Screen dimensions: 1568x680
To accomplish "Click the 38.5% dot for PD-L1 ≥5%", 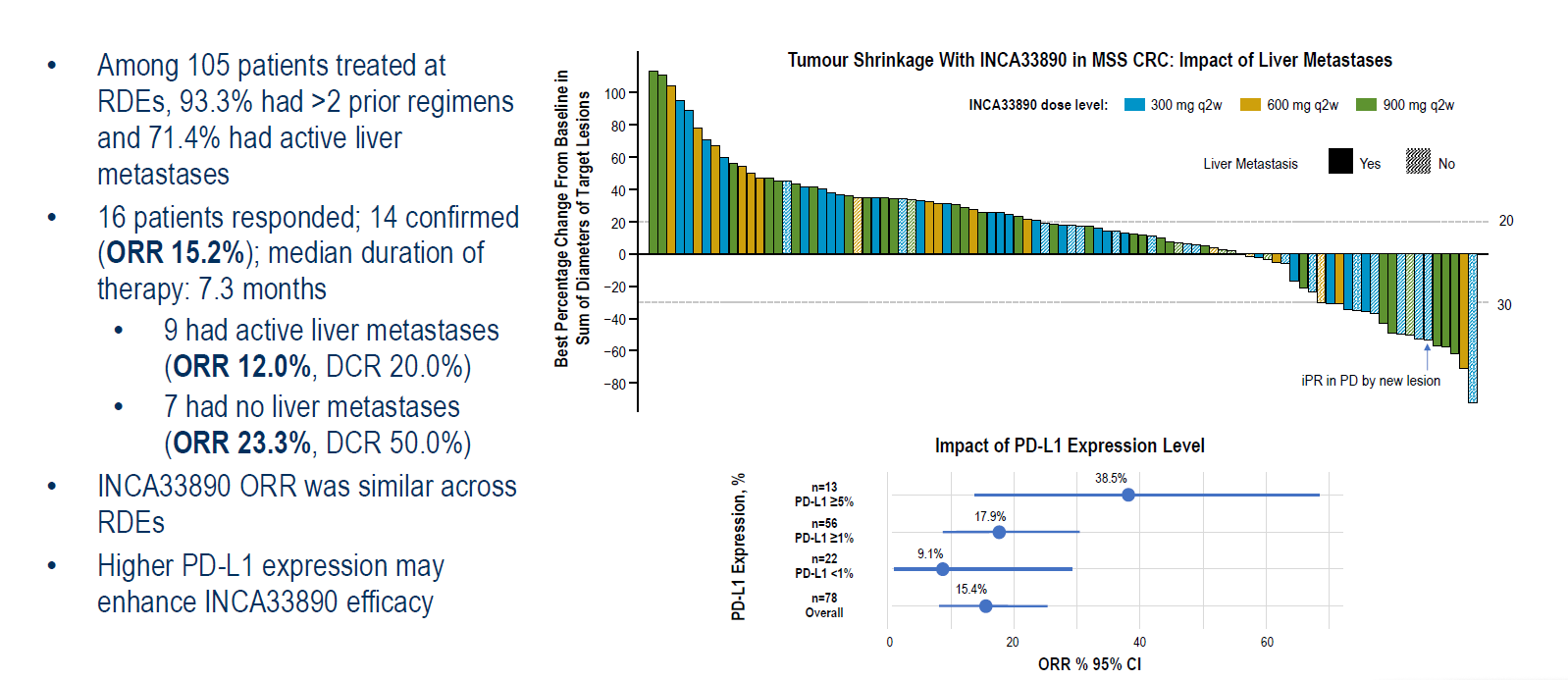I will pyautogui.click(x=1128, y=495).
